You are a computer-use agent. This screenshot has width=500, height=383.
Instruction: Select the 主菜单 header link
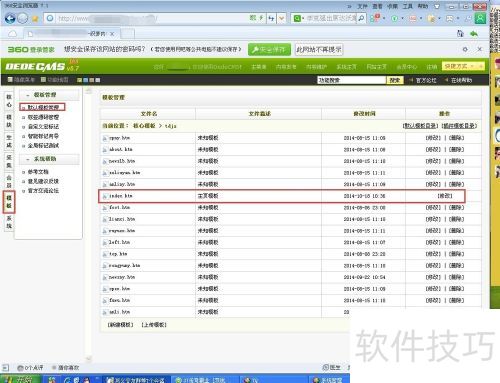tap(258, 67)
